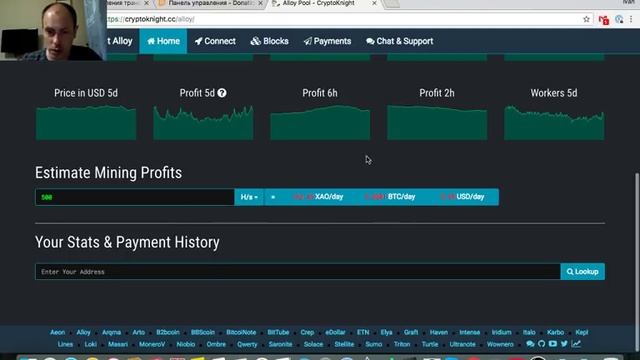640x360 pixels.
Task: Open the BBScoin pool link
Action: point(203,332)
